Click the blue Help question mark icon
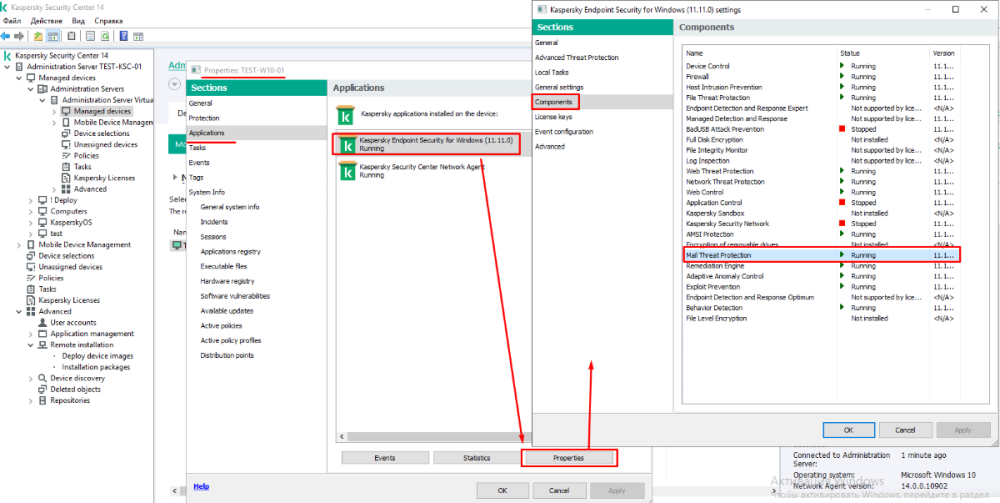This screenshot has height=503, width=1000. point(123,36)
